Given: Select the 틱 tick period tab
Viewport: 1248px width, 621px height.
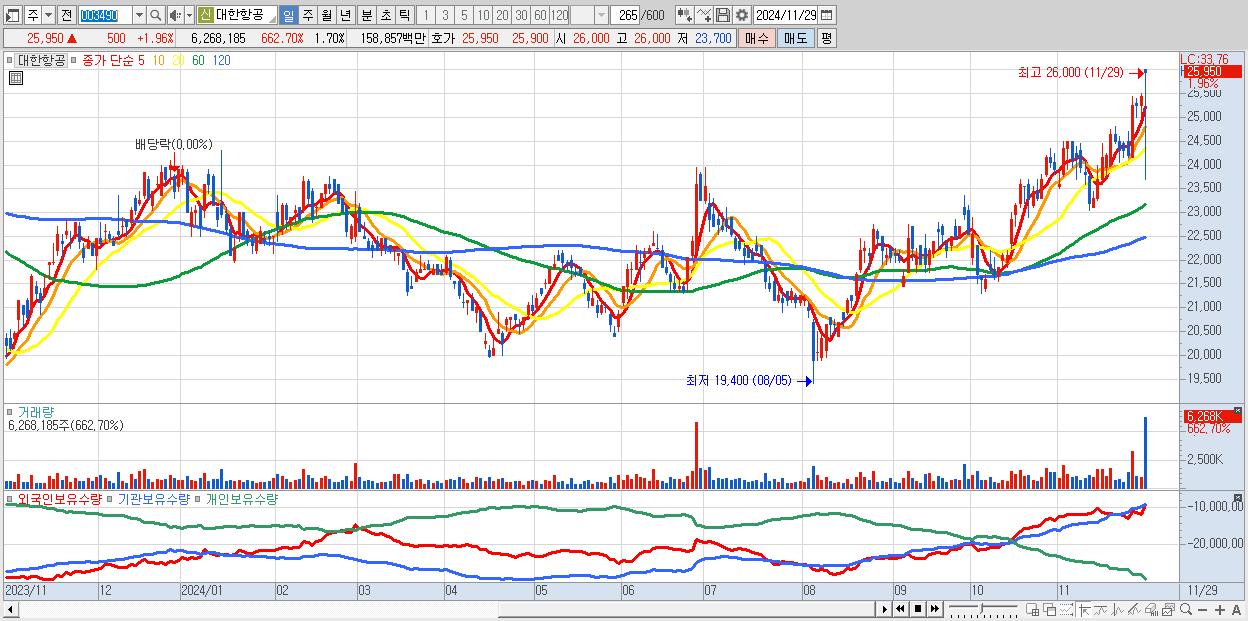Looking at the screenshot, I should [404, 15].
